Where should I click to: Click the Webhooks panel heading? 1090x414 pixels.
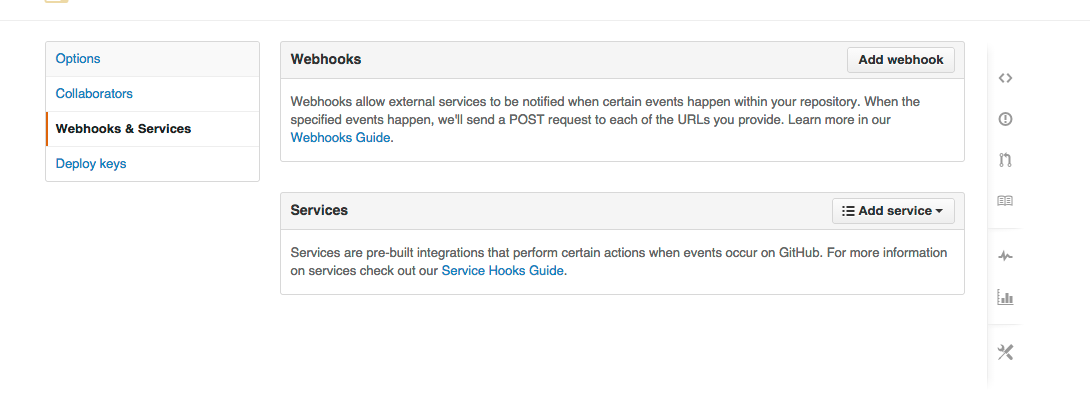point(326,59)
